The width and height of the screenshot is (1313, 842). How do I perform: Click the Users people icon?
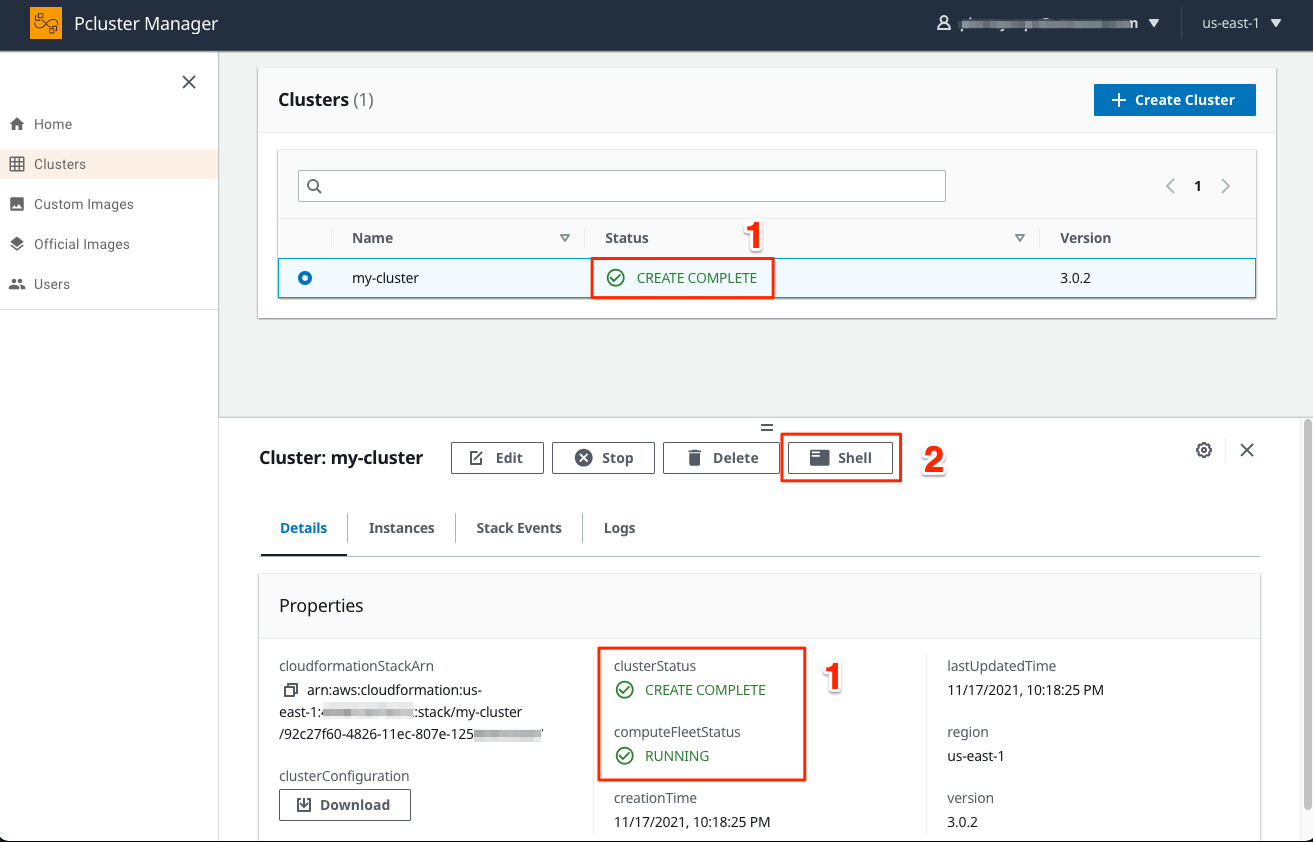click(x=17, y=284)
